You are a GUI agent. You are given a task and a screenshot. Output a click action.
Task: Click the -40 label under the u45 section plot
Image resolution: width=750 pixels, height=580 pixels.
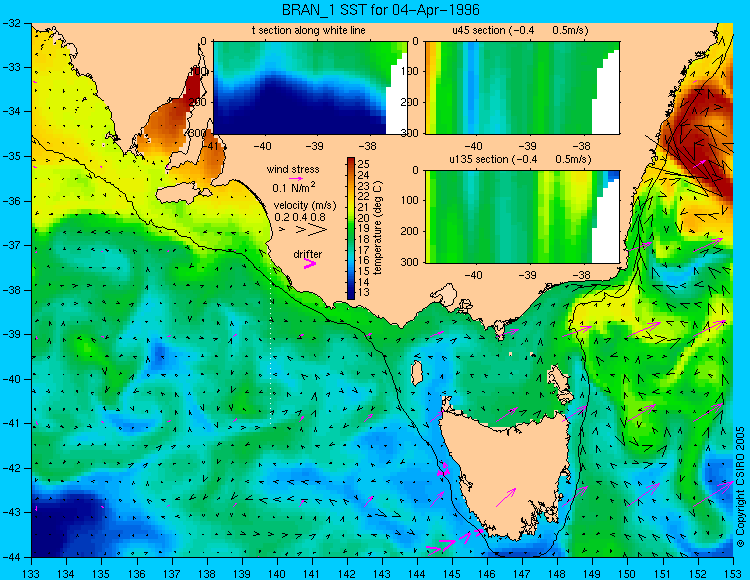coord(474,146)
